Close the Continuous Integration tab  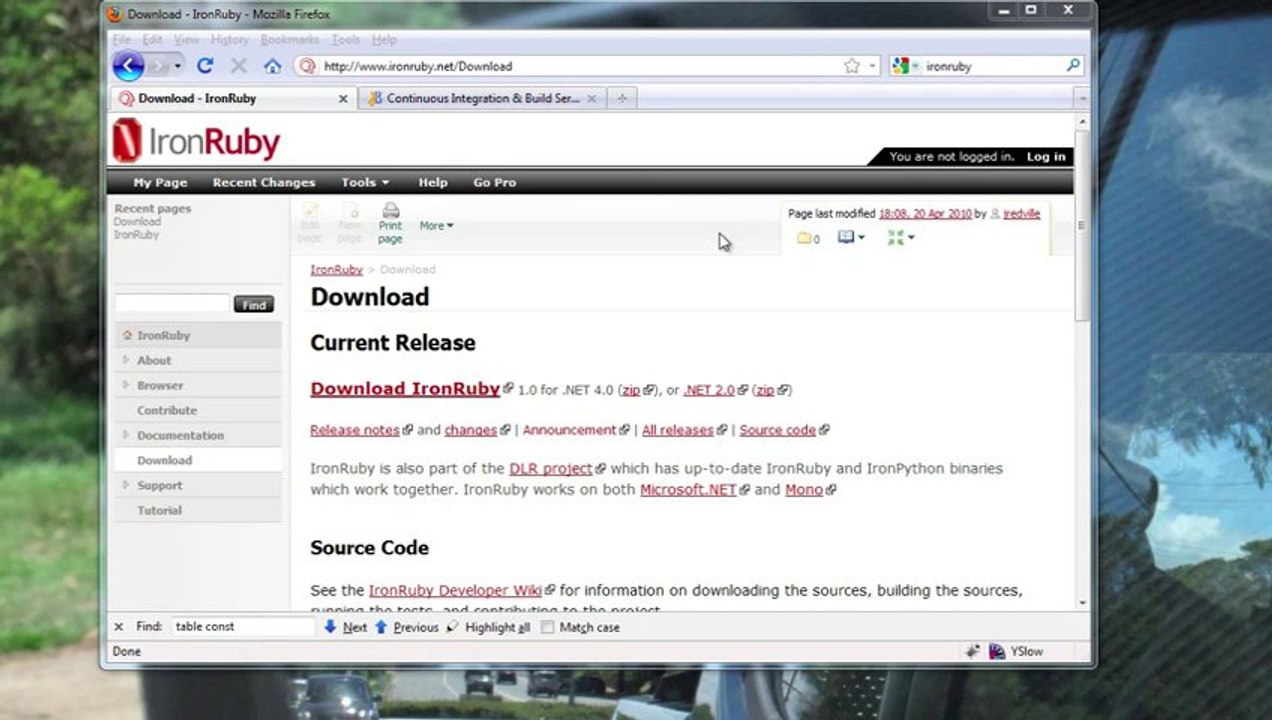coord(592,99)
